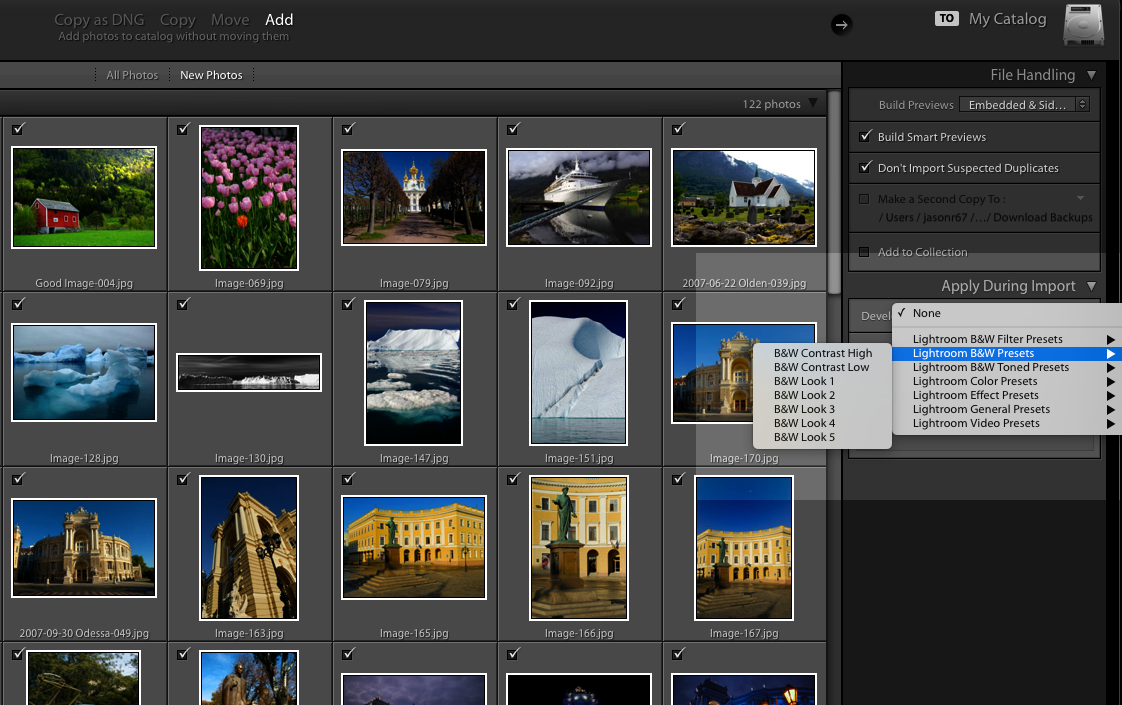Open the Build Previews dropdown
This screenshot has height=705, width=1122.
tap(1024, 104)
